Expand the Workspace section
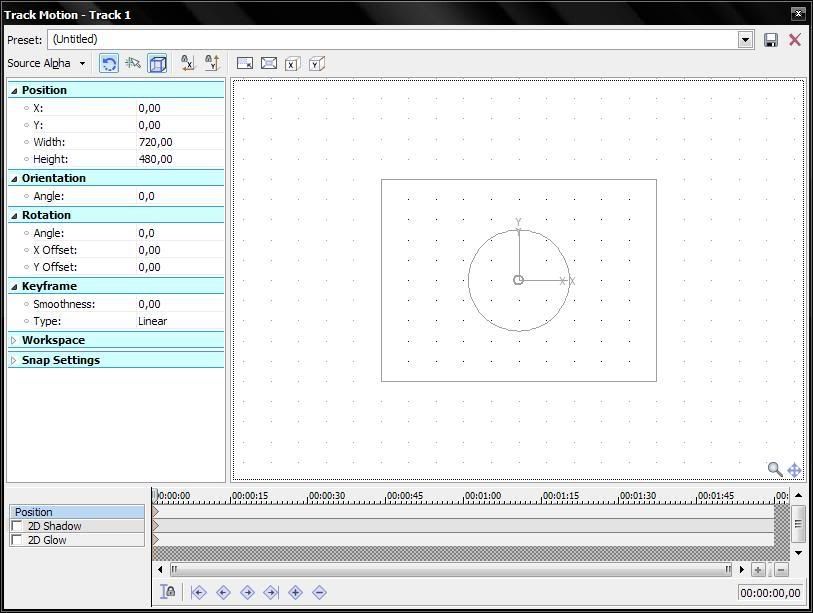 click(x=14, y=341)
